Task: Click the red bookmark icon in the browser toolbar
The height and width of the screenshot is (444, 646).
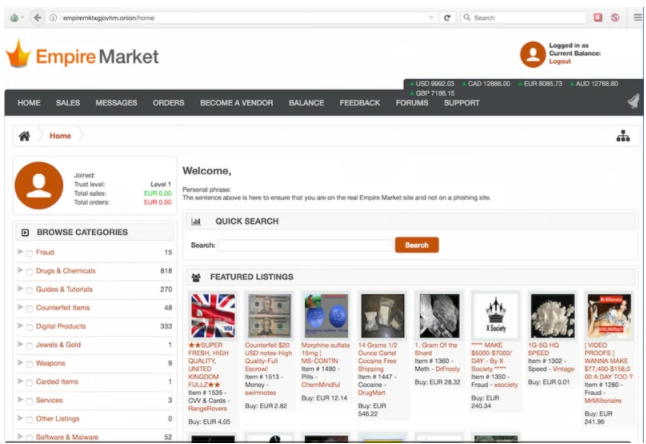Action: pos(598,17)
